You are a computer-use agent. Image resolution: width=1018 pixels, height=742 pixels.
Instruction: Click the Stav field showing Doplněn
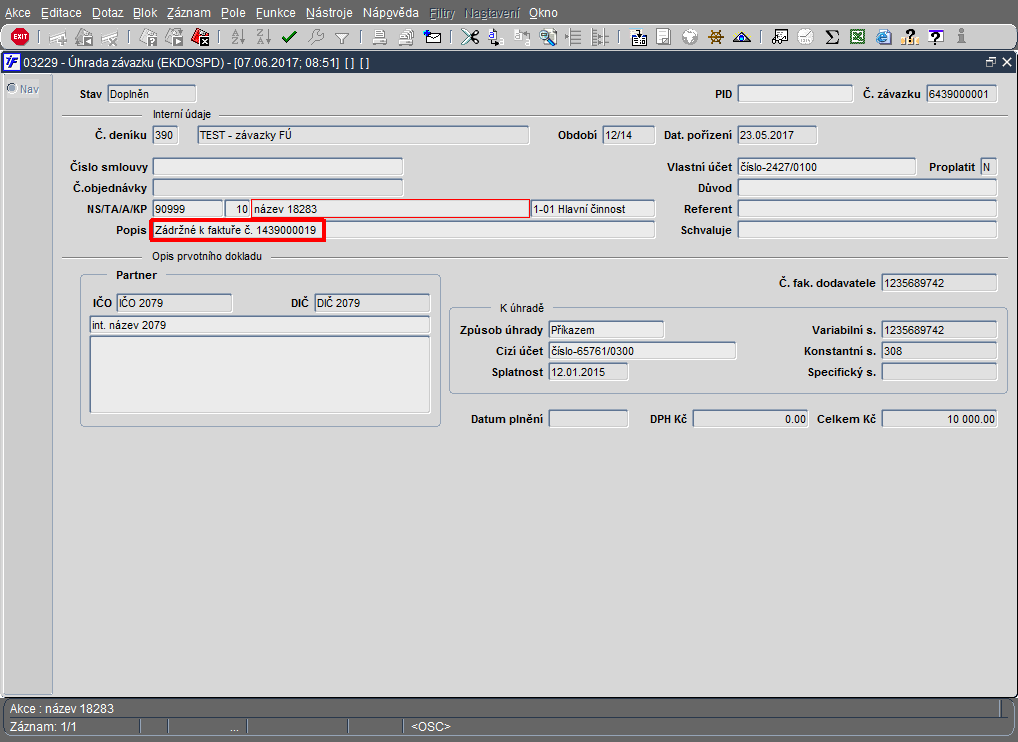[151, 94]
